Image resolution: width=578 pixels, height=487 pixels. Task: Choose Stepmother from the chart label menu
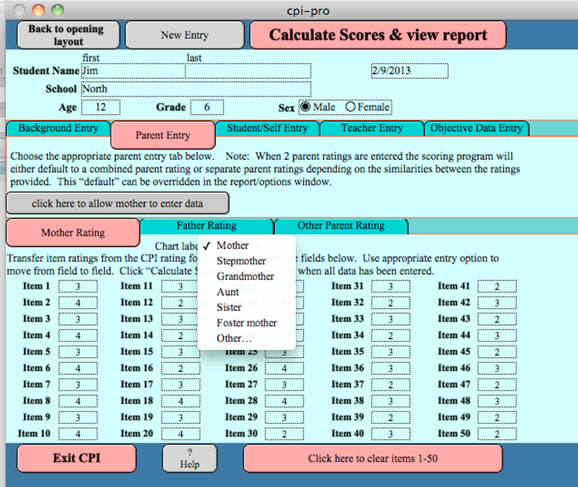click(x=241, y=261)
